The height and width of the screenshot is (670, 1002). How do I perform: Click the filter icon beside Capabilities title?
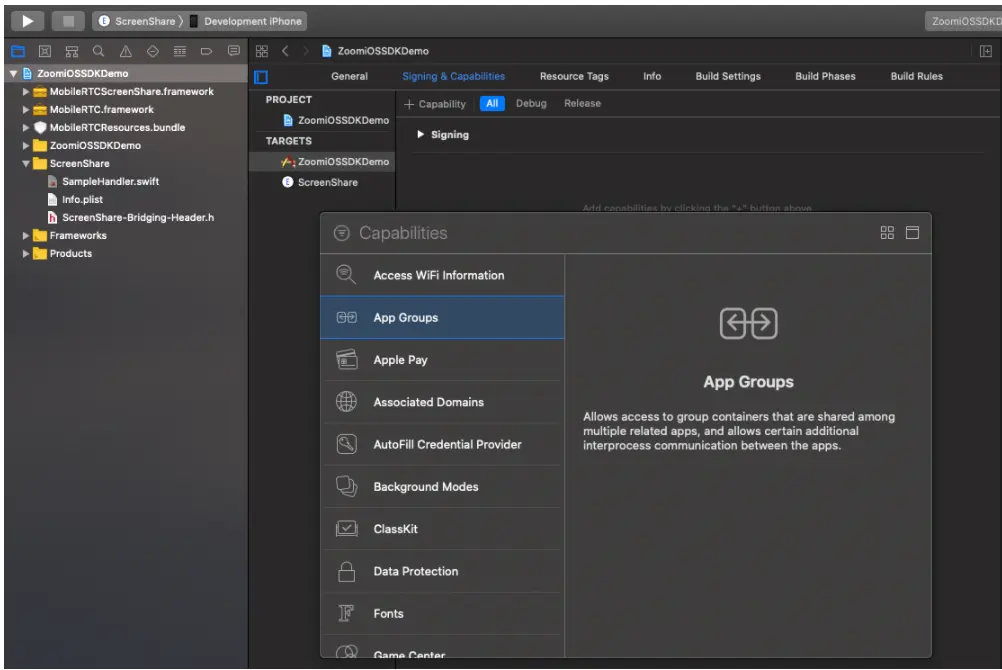point(341,233)
